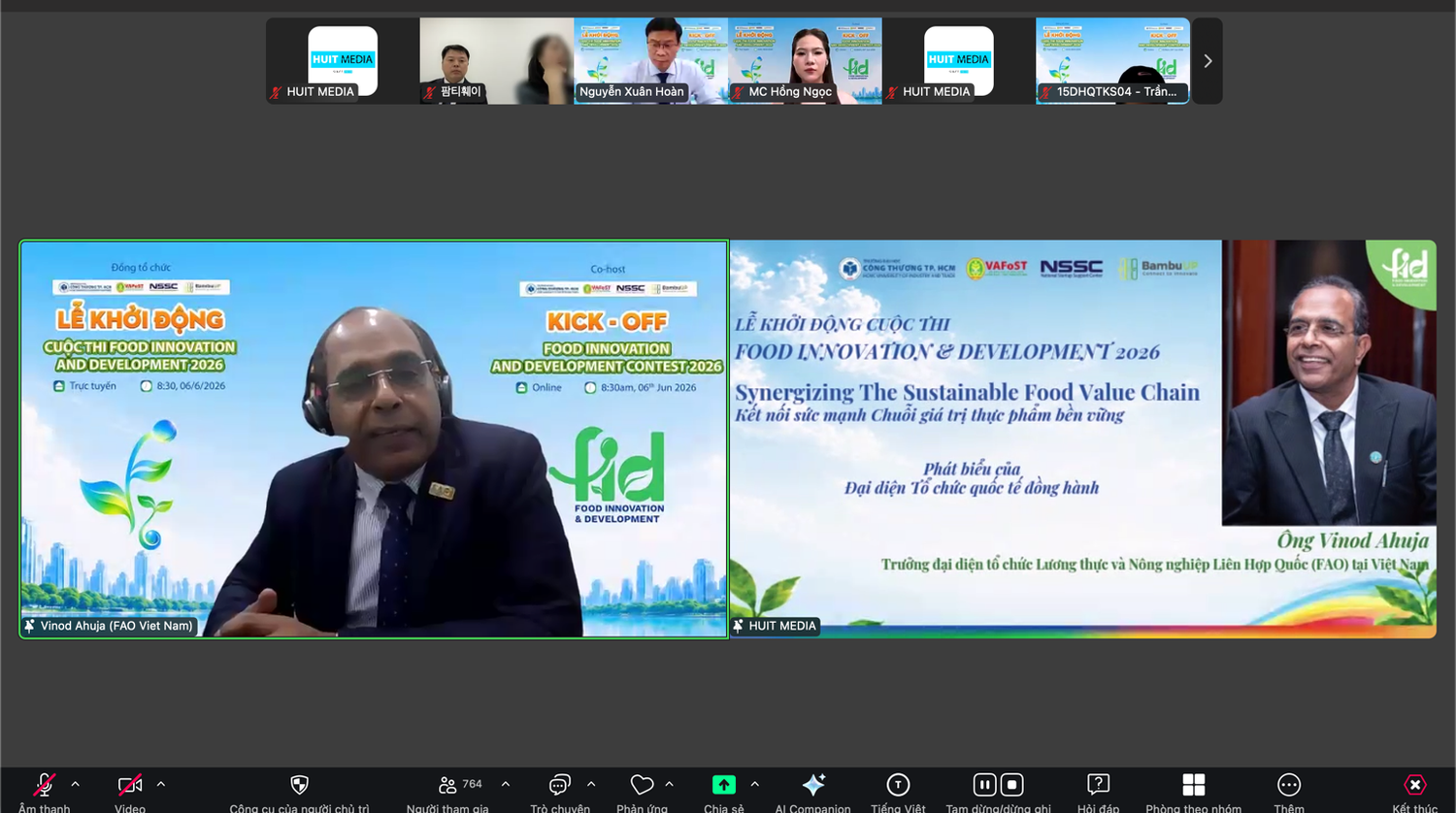Open the Trò chuyện chat icon

[560, 784]
